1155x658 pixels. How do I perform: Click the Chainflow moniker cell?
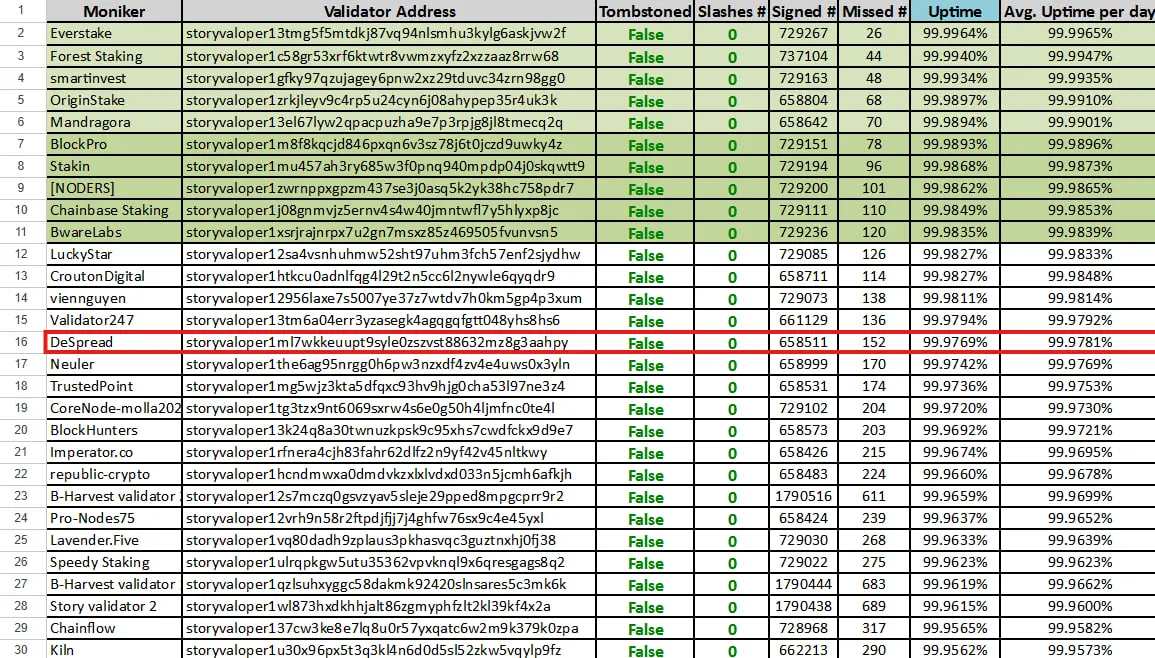pos(113,629)
